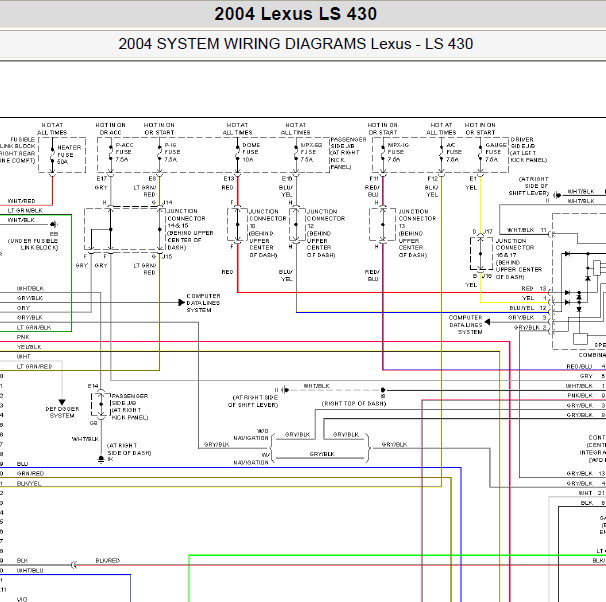This screenshot has height=602, width=606.
Task: Click the E14 connector label
Action: pyautogui.click(x=93, y=386)
